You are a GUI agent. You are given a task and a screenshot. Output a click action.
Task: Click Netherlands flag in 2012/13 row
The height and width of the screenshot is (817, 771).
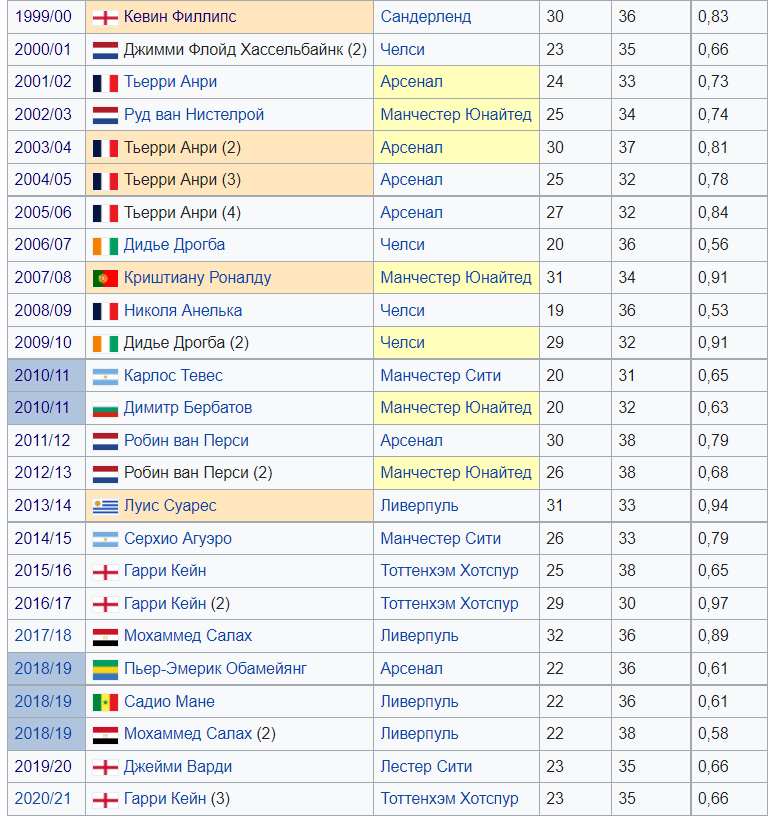(x=105, y=474)
